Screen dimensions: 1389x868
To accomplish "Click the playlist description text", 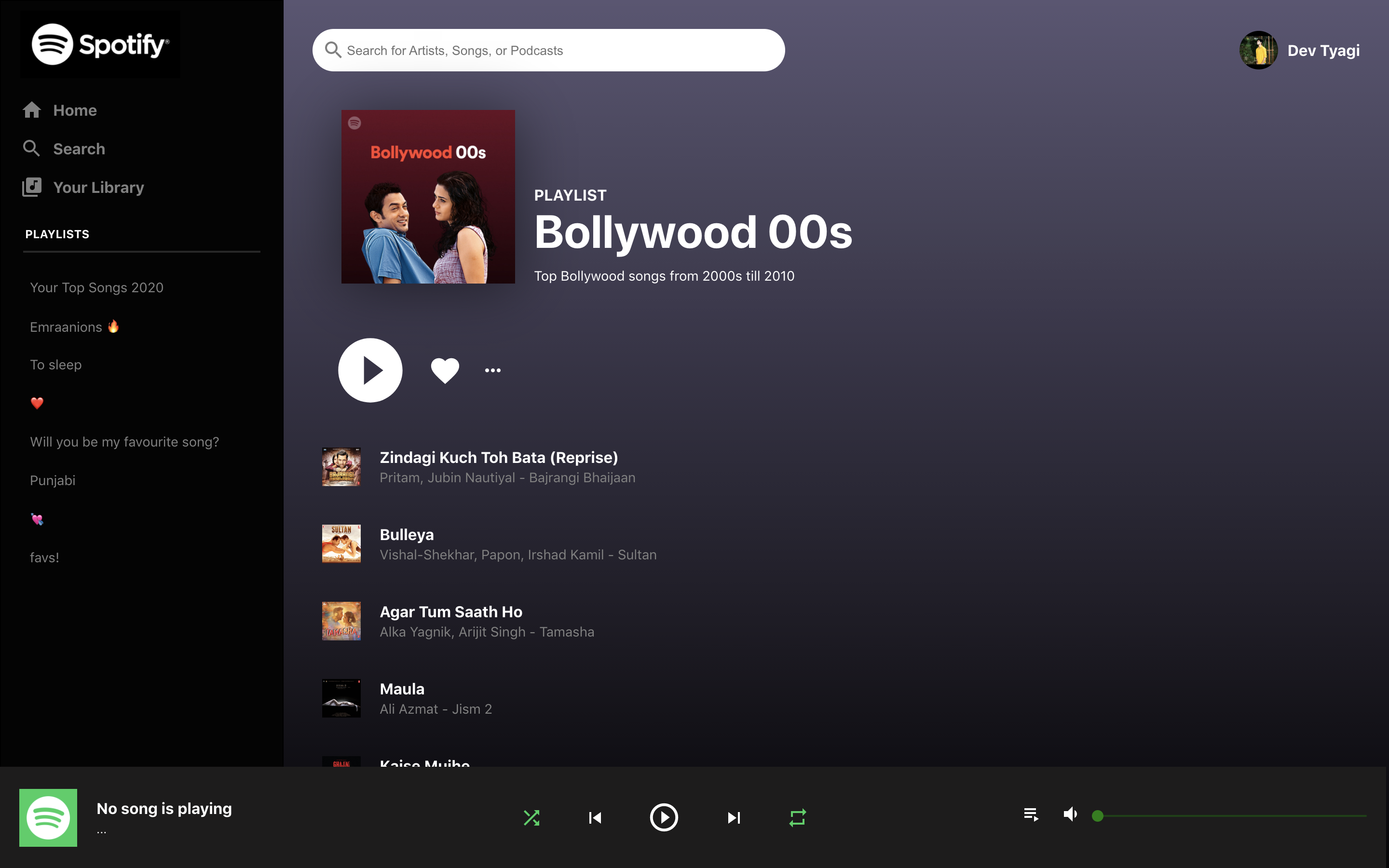I will click(x=664, y=276).
